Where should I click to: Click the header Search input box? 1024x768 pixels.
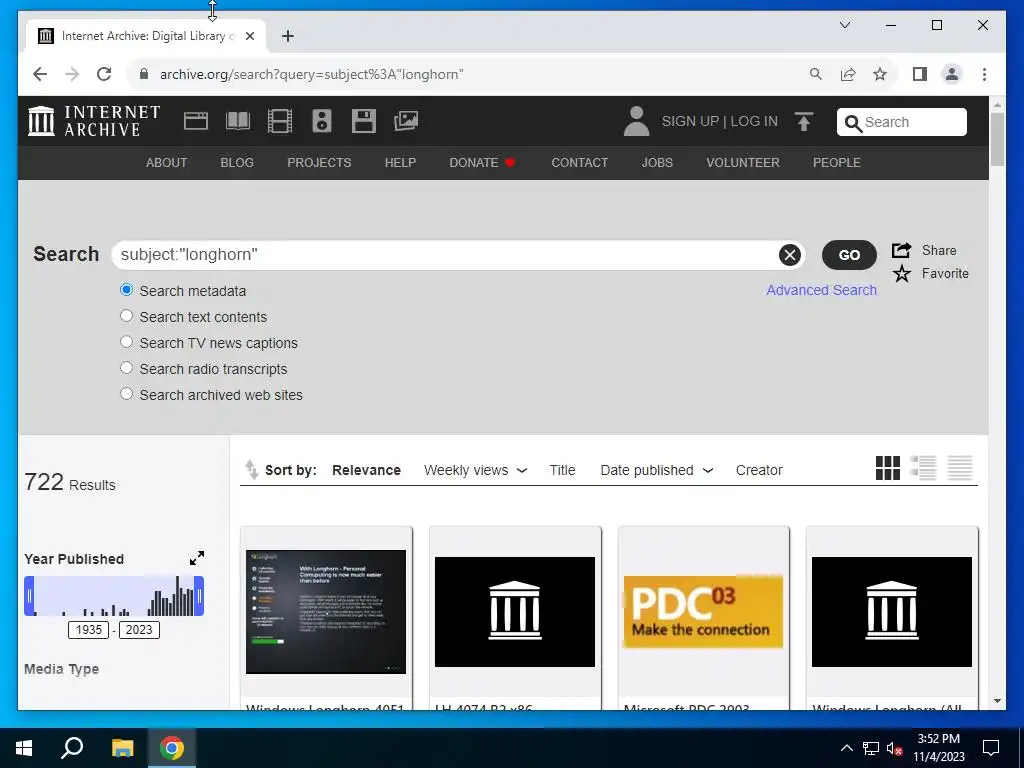point(901,122)
